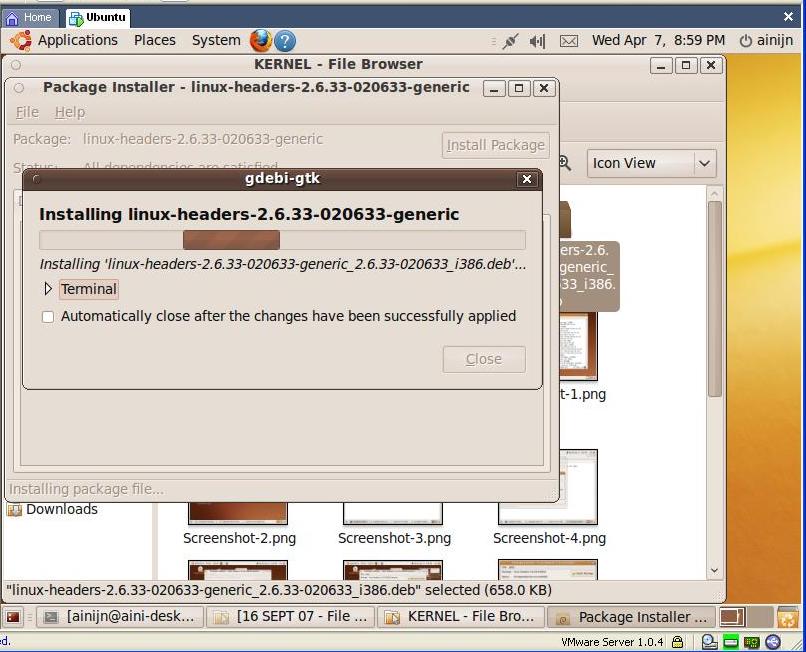Click the last VMware status bar device icon

[x=773, y=642]
